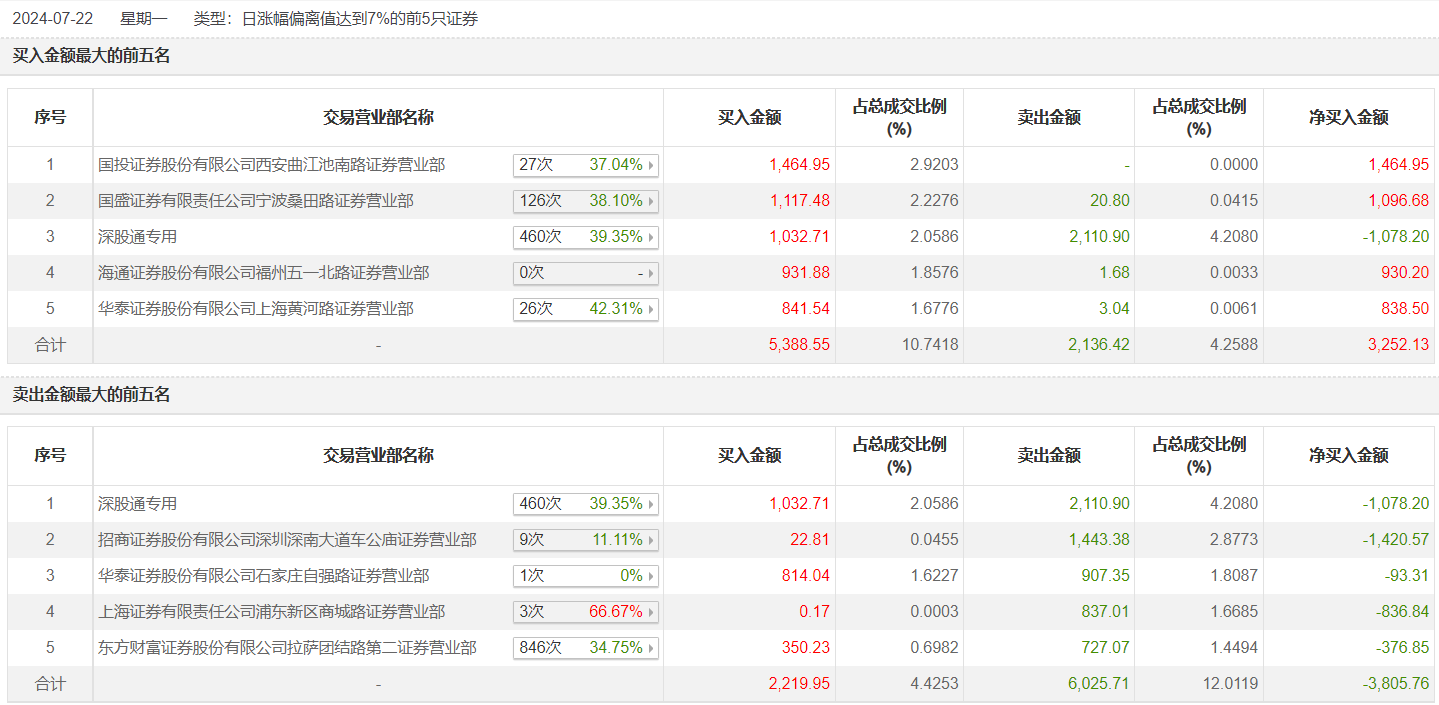Expand 460次 39.35% dropdown in the 买入金额最大的前五名 table
Image resolution: width=1439 pixels, height=705 pixels.
coord(586,237)
